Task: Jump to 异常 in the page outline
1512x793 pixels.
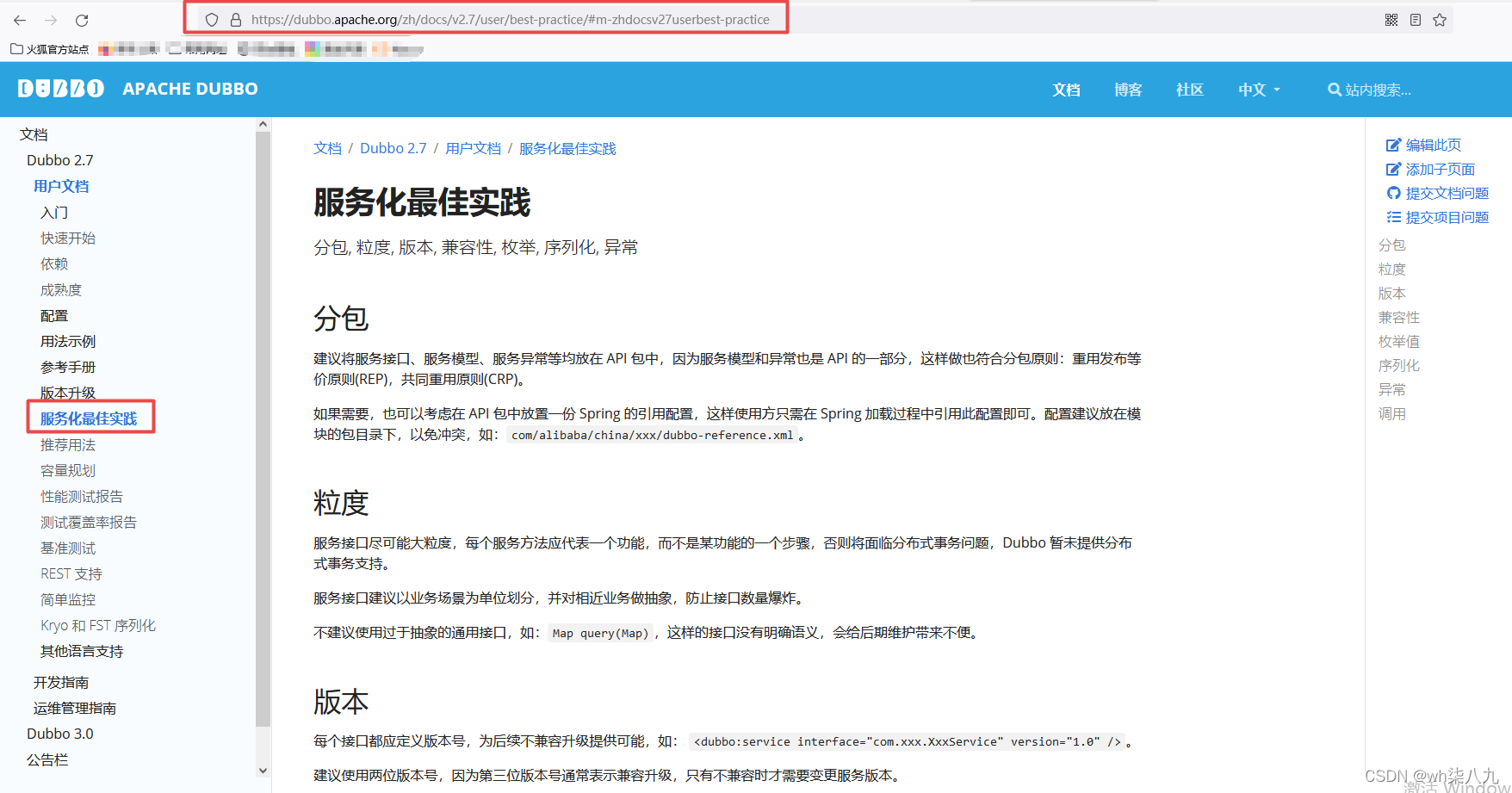Action: click(1391, 390)
